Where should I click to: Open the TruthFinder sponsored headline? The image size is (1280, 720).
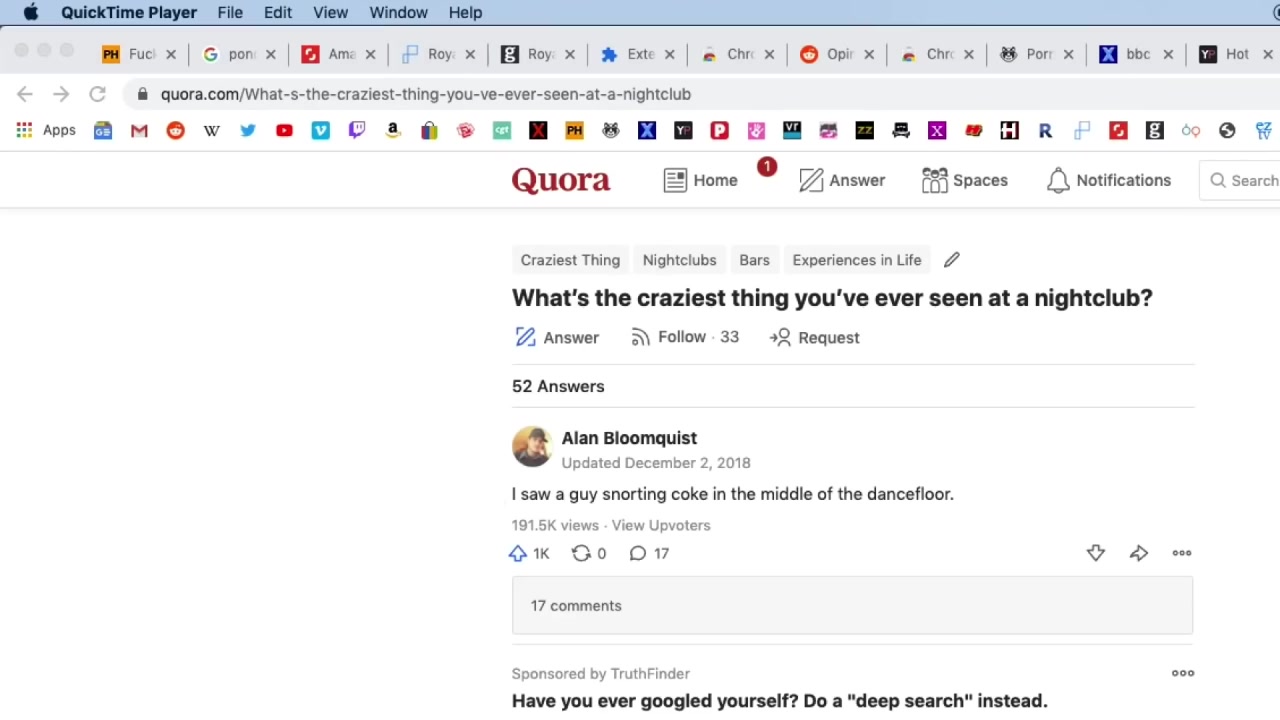tap(780, 701)
